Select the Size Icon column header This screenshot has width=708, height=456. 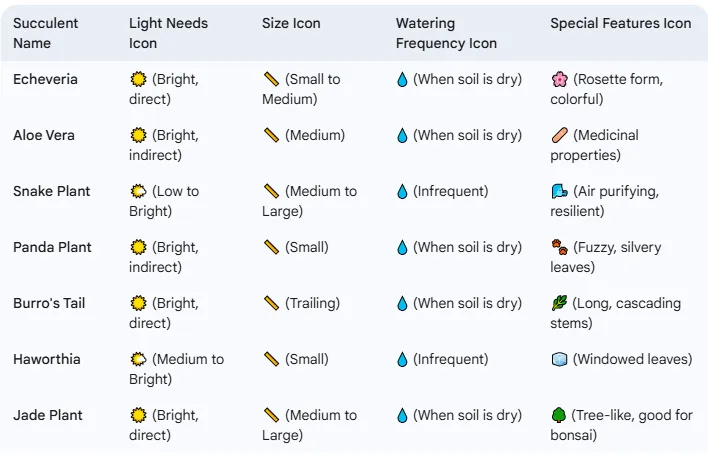click(291, 23)
